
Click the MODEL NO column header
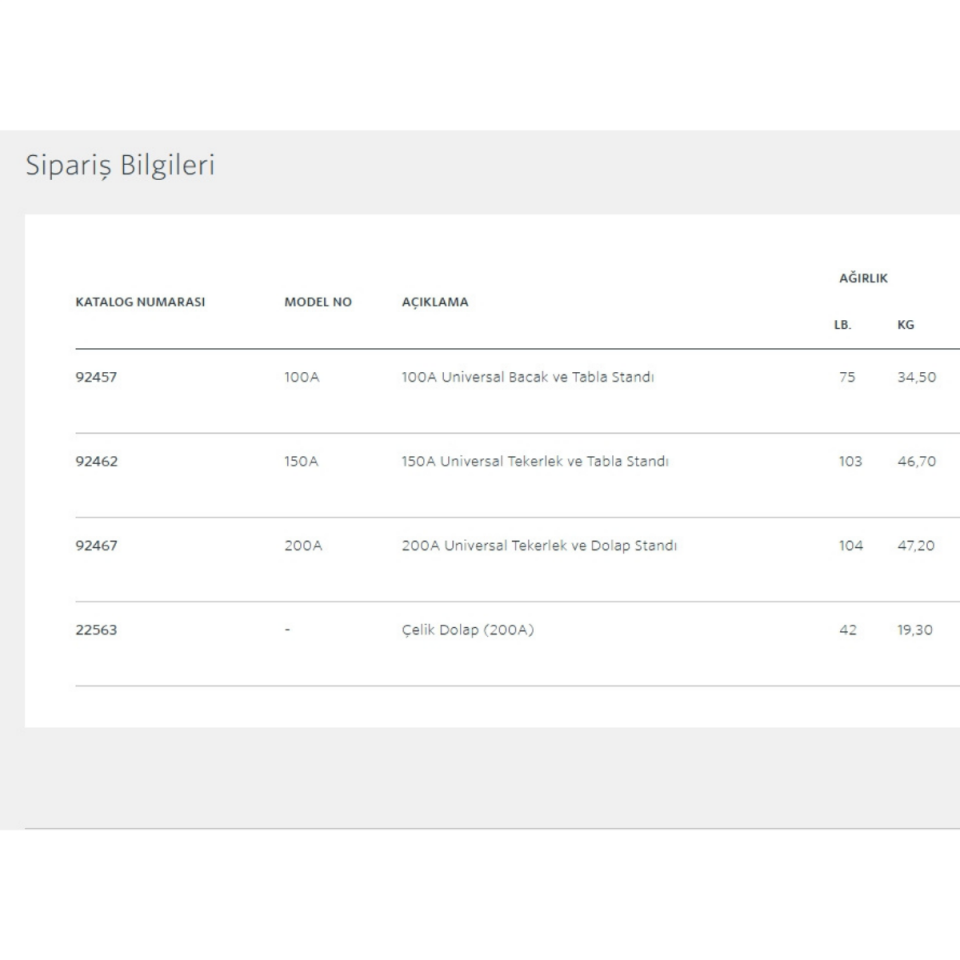pos(318,302)
